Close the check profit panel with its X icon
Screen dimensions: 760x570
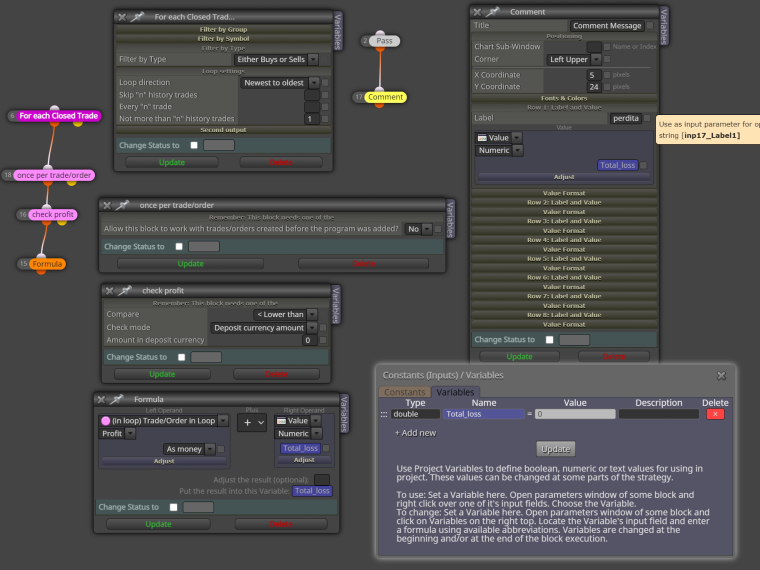(110, 291)
